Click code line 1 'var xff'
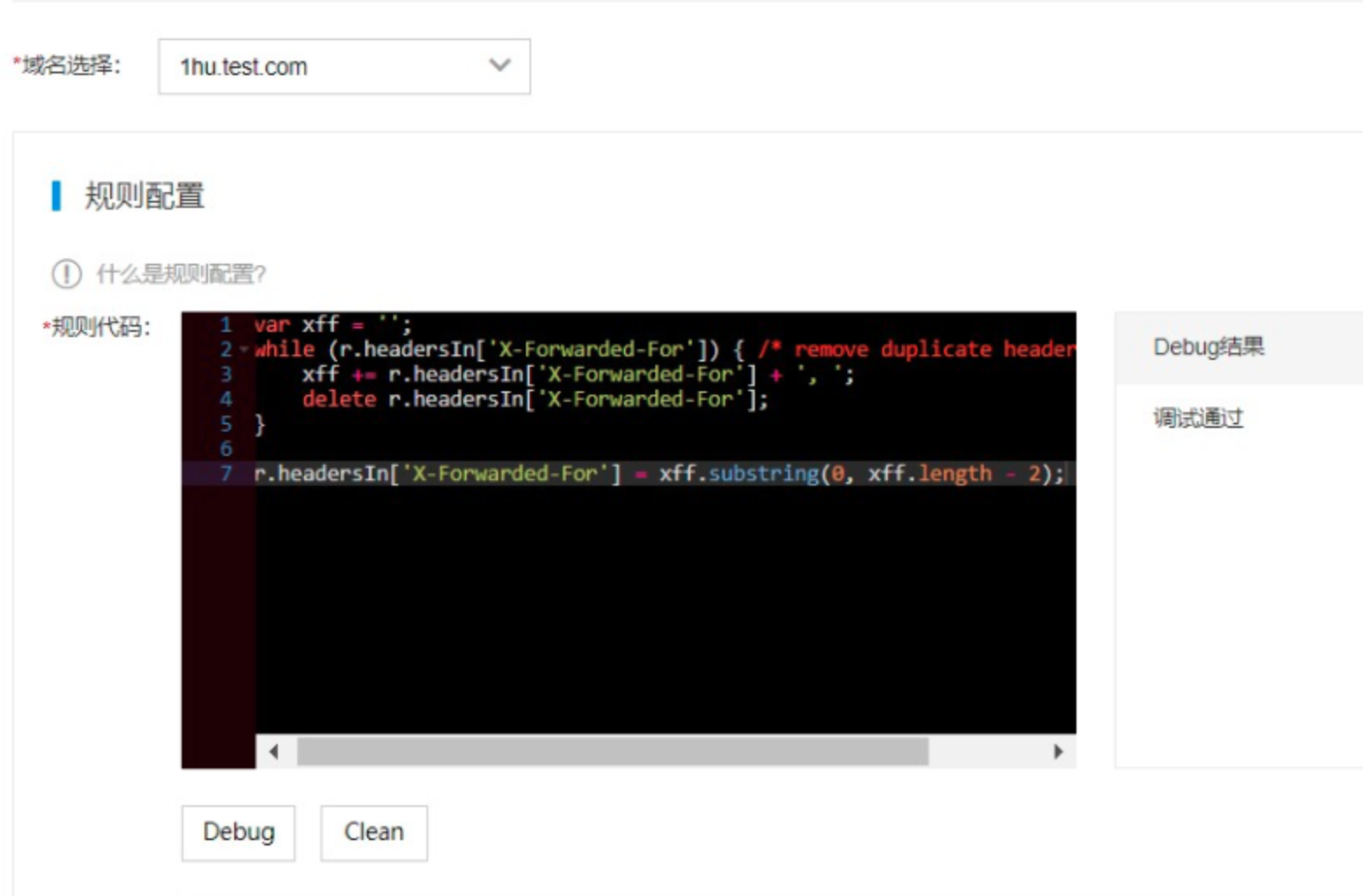This screenshot has width=1363, height=896. 333,325
